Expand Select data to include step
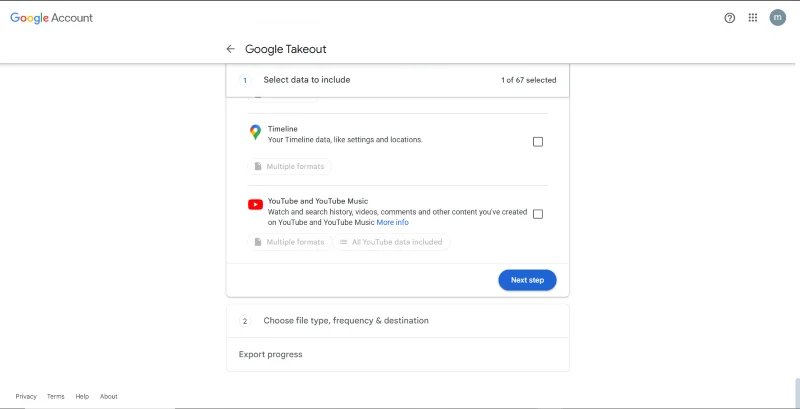This screenshot has width=800, height=409. (397, 80)
